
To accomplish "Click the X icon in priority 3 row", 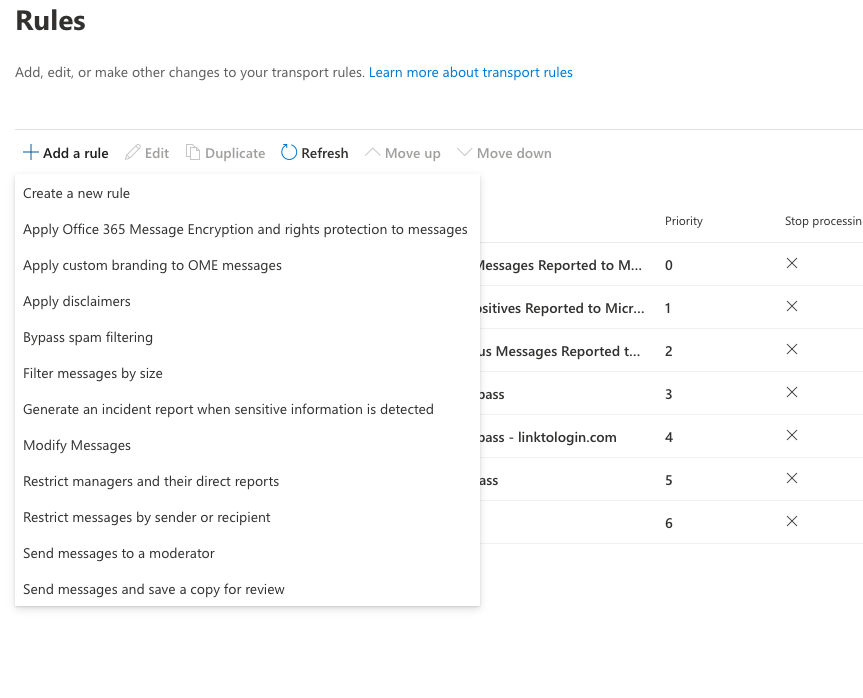I will click(791, 393).
